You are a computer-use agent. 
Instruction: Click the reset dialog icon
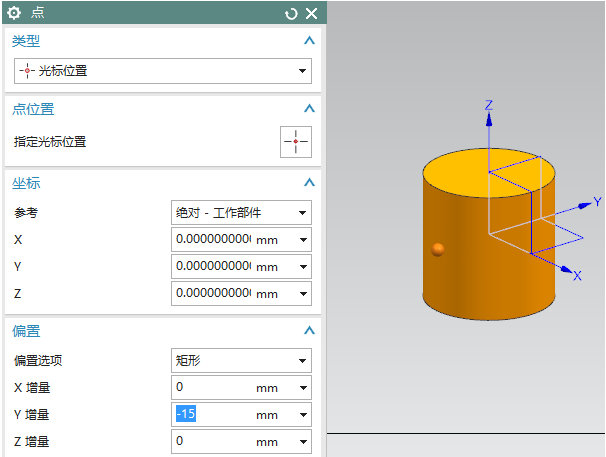(x=291, y=14)
